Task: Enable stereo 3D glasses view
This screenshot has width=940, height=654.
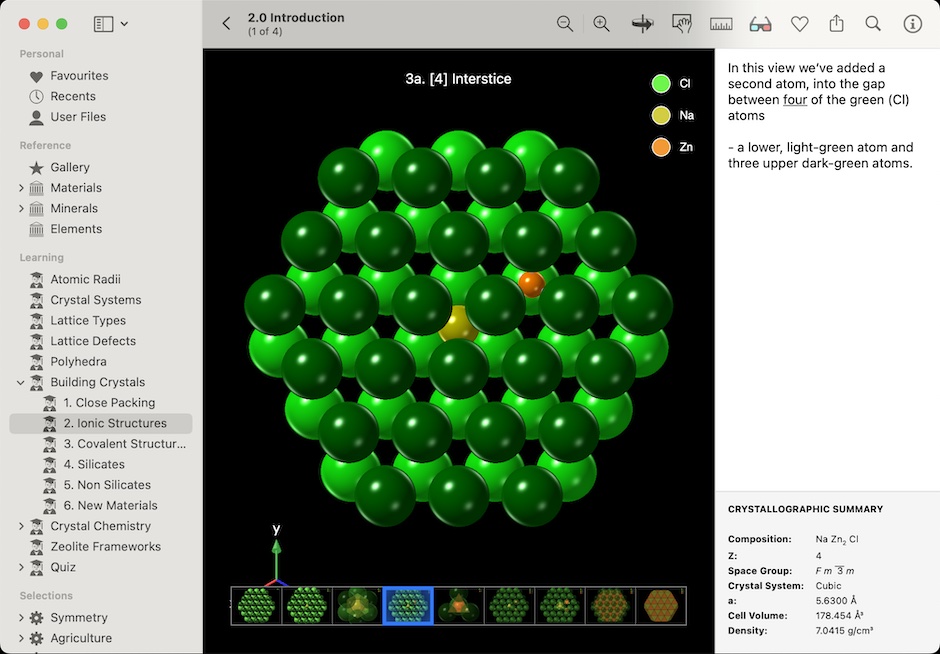Action: click(x=760, y=23)
